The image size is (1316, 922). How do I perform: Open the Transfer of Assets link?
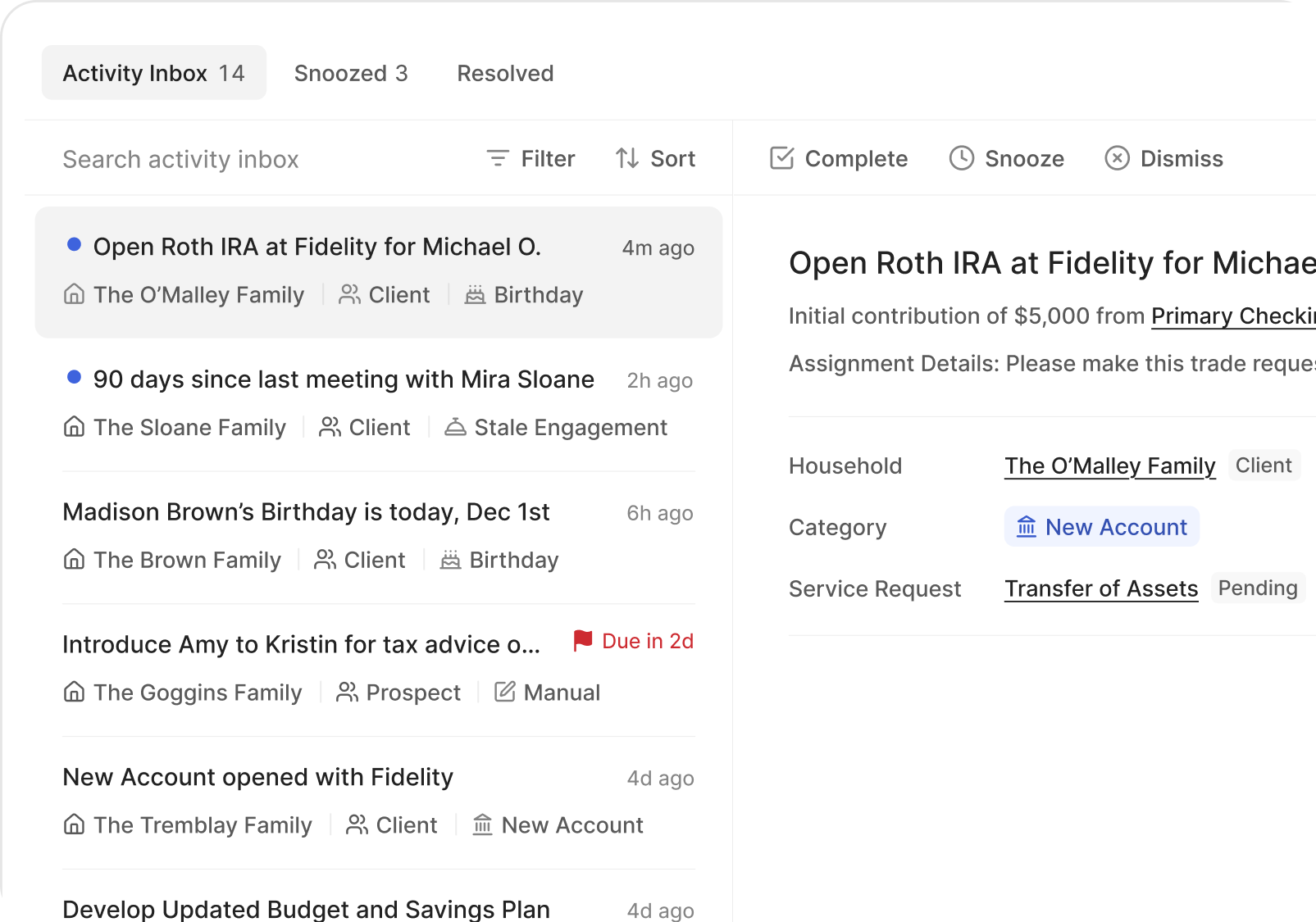click(x=1101, y=588)
